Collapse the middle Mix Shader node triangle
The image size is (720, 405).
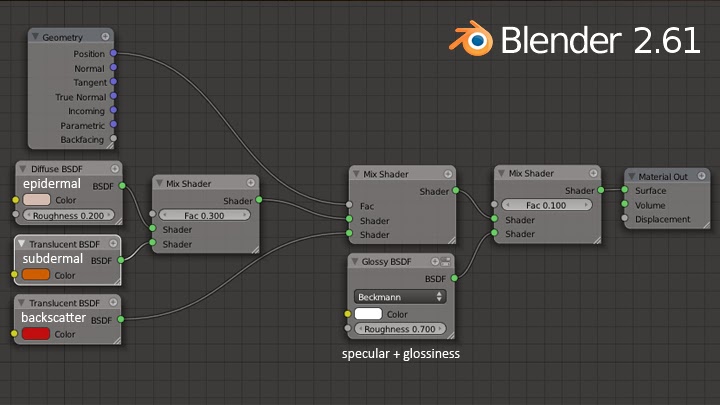(355, 174)
